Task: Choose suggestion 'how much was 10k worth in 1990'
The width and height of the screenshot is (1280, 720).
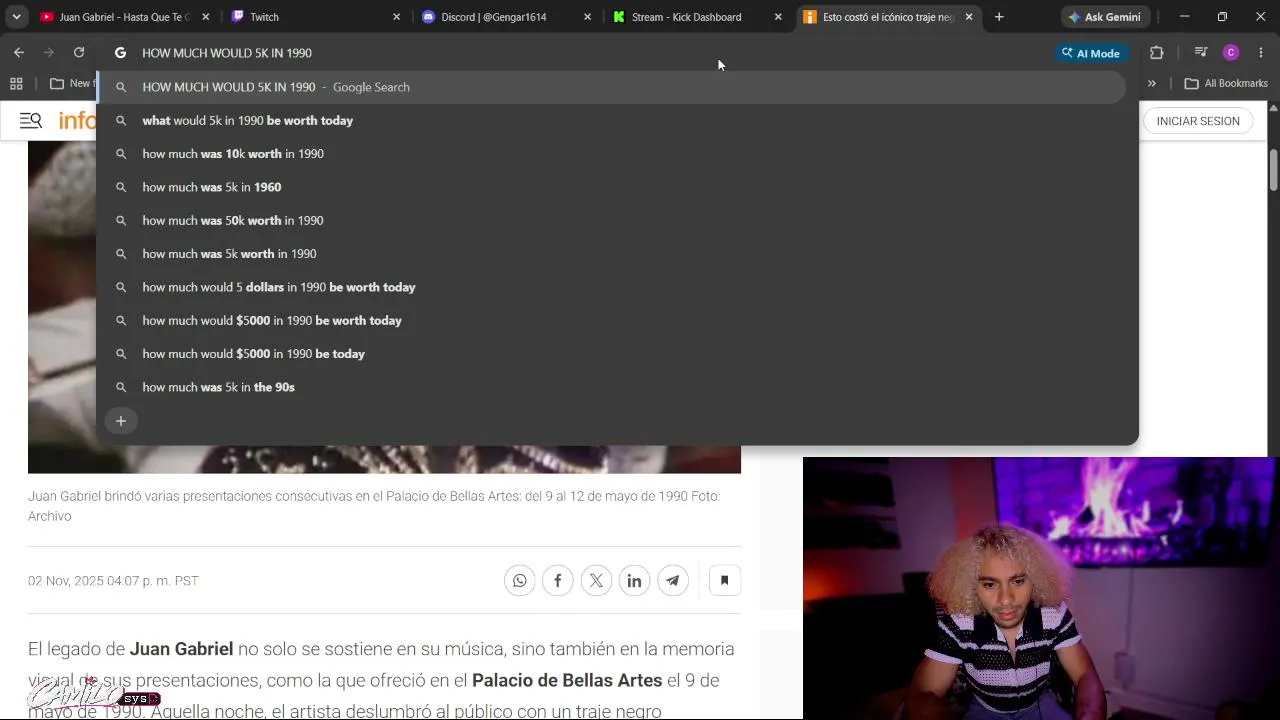Action: click(x=611, y=154)
